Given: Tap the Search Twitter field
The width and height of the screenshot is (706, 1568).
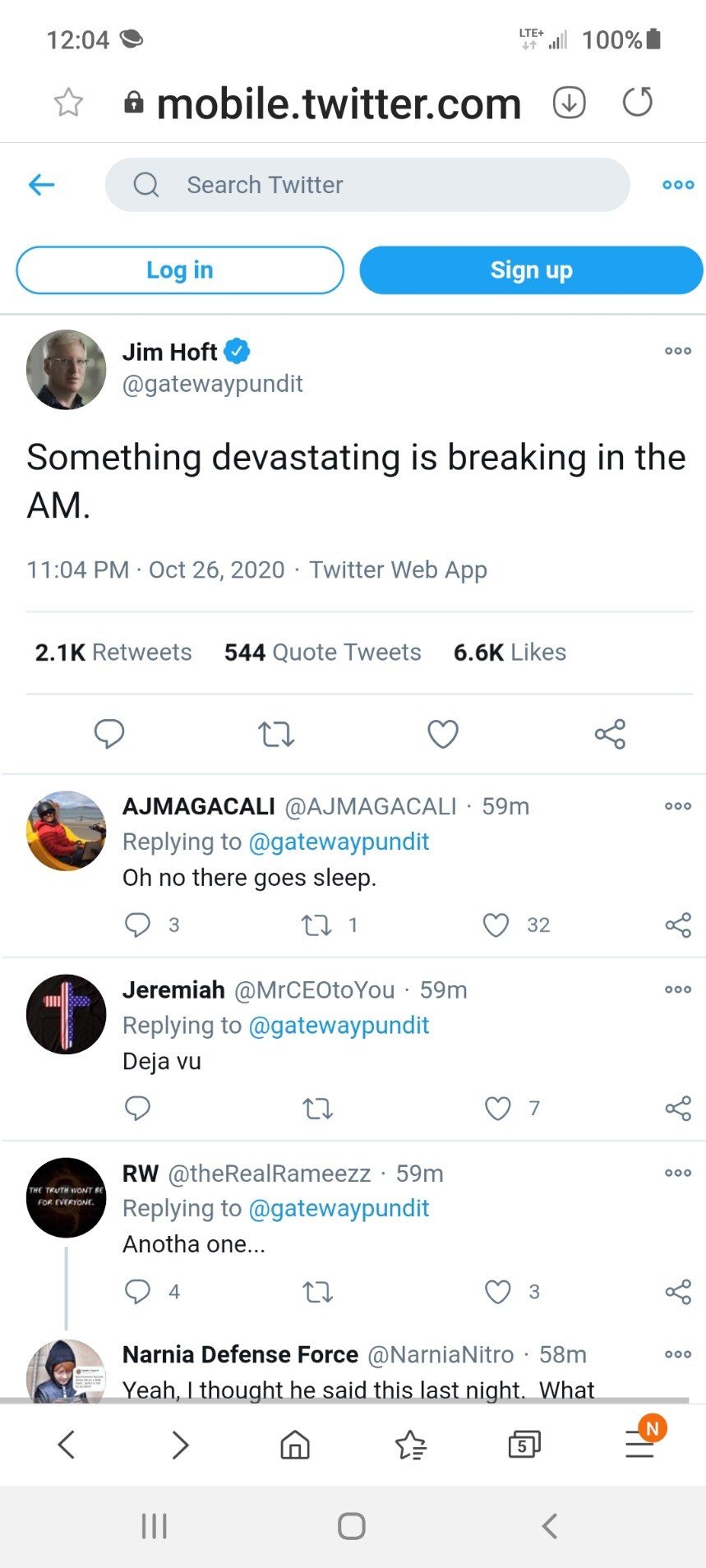Looking at the screenshot, I should click(x=367, y=185).
